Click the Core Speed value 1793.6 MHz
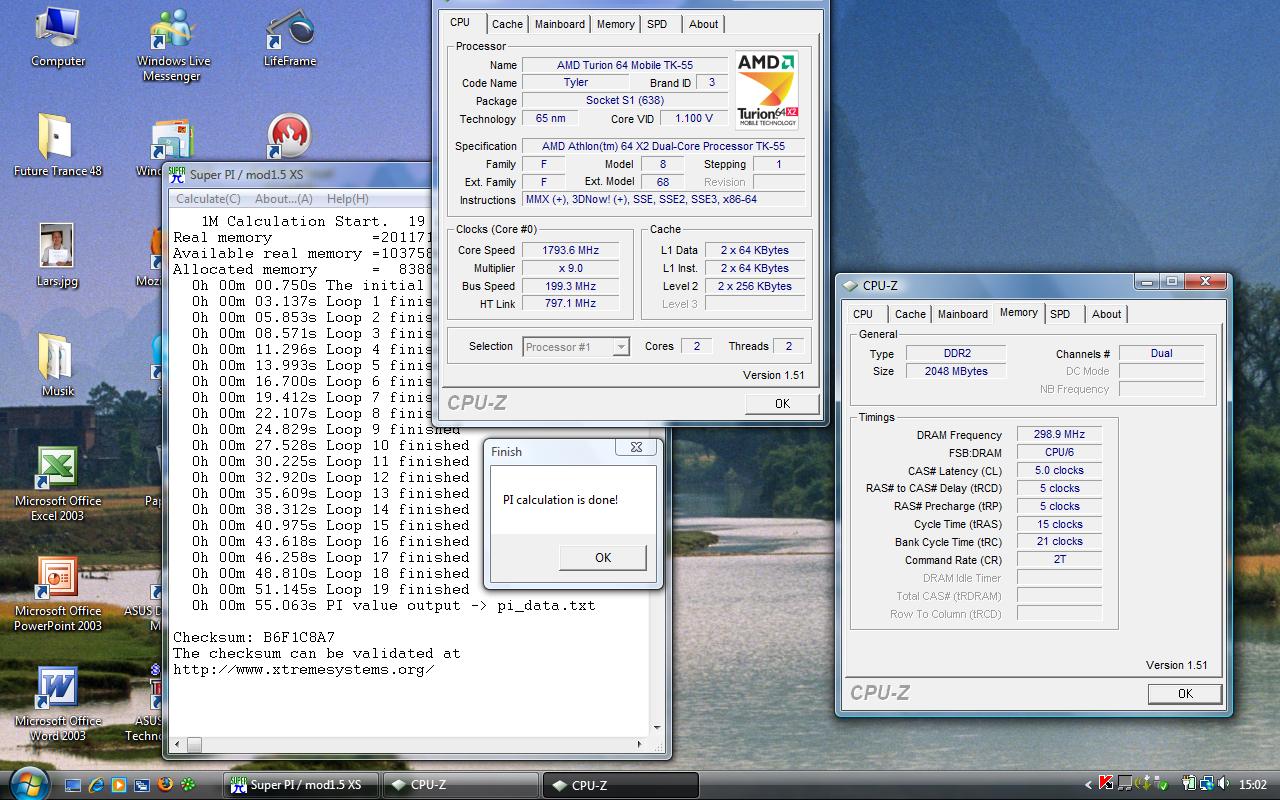Screen dimensions: 1280x800 click(570, 250)
